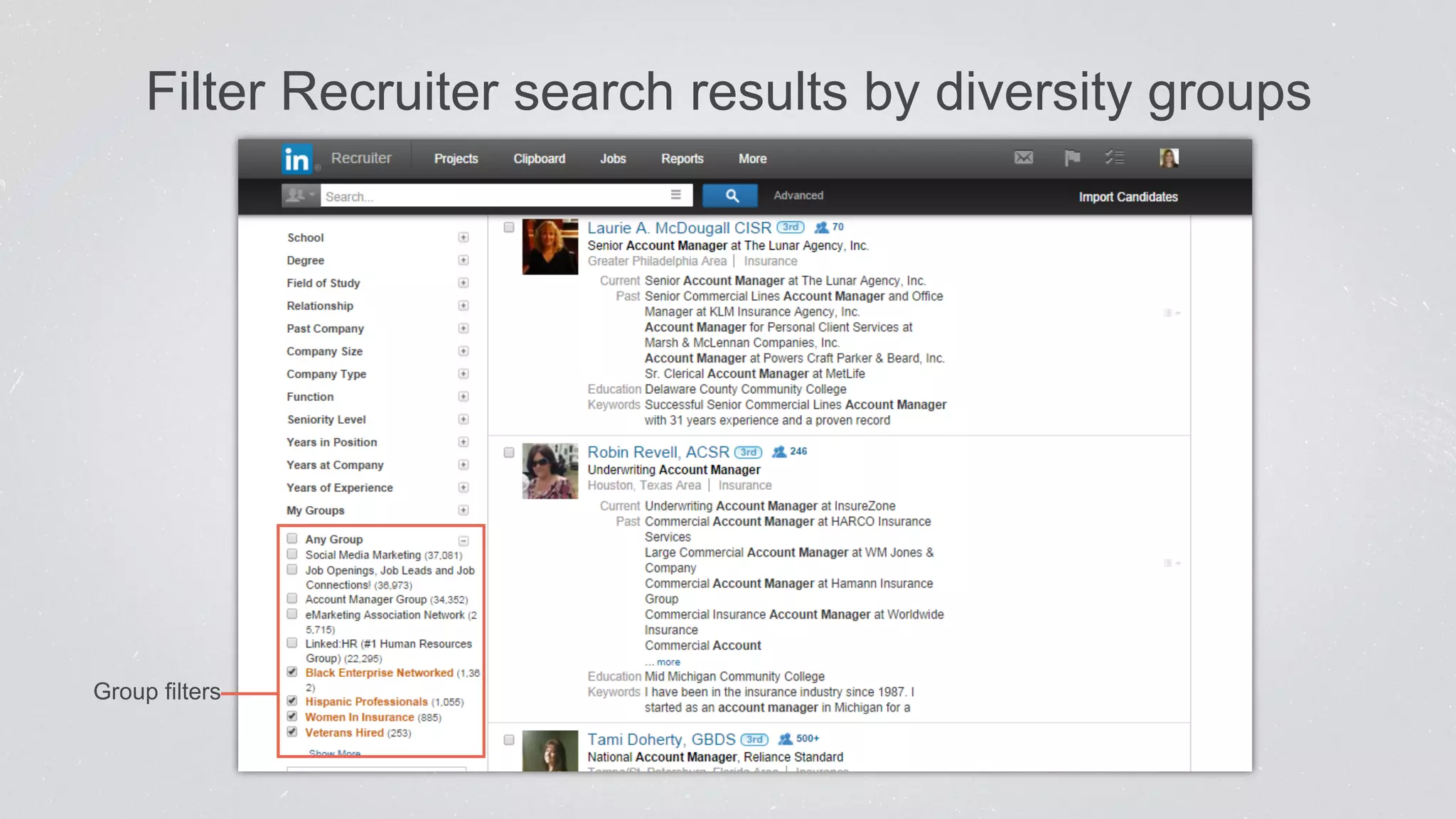This screenshot has width=1456, height=819.
Task: Click the Search input field
Action: 496,196
